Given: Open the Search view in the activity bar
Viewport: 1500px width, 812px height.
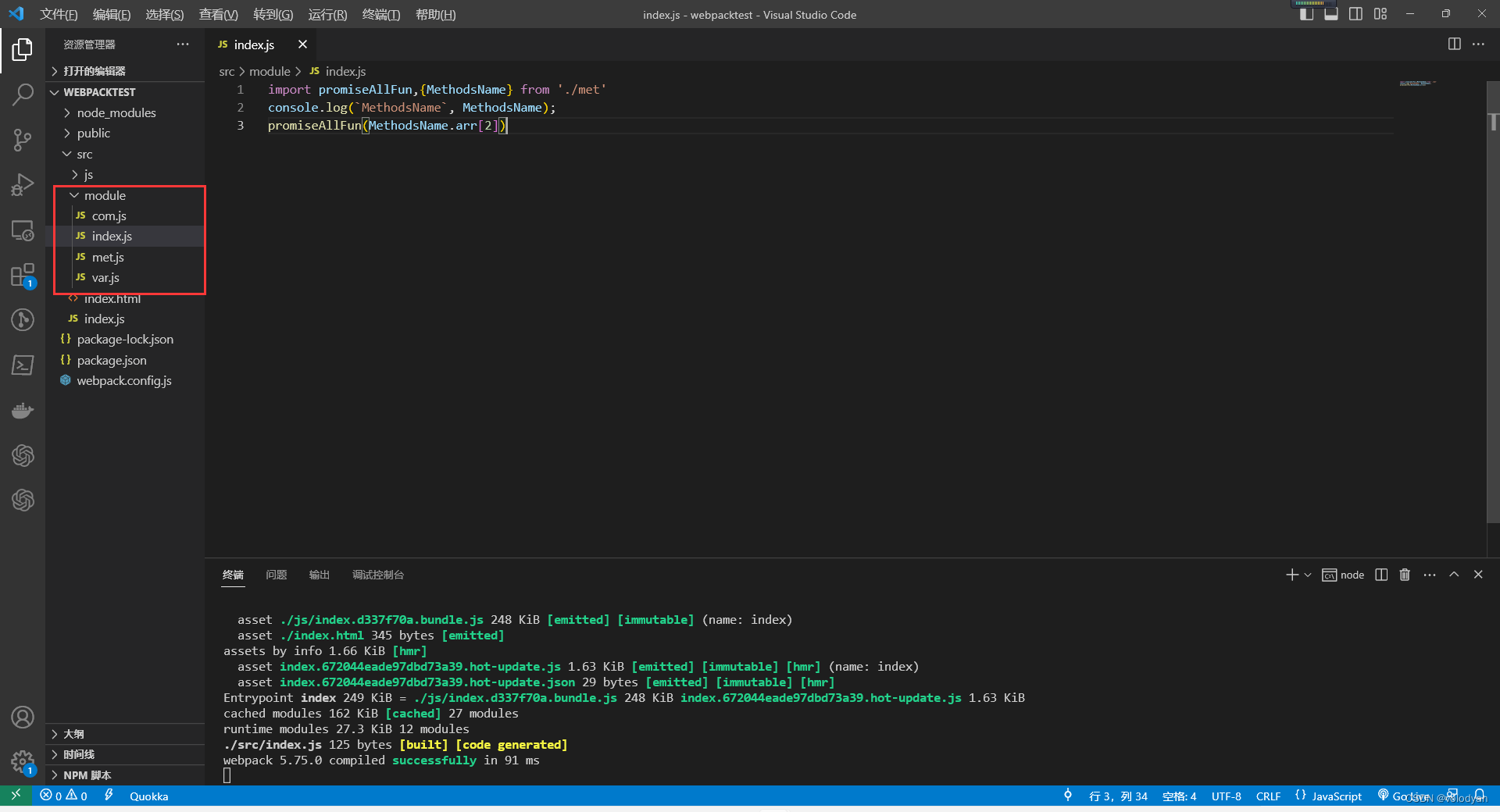Looking at the screenshot, I should coord(22,94).
